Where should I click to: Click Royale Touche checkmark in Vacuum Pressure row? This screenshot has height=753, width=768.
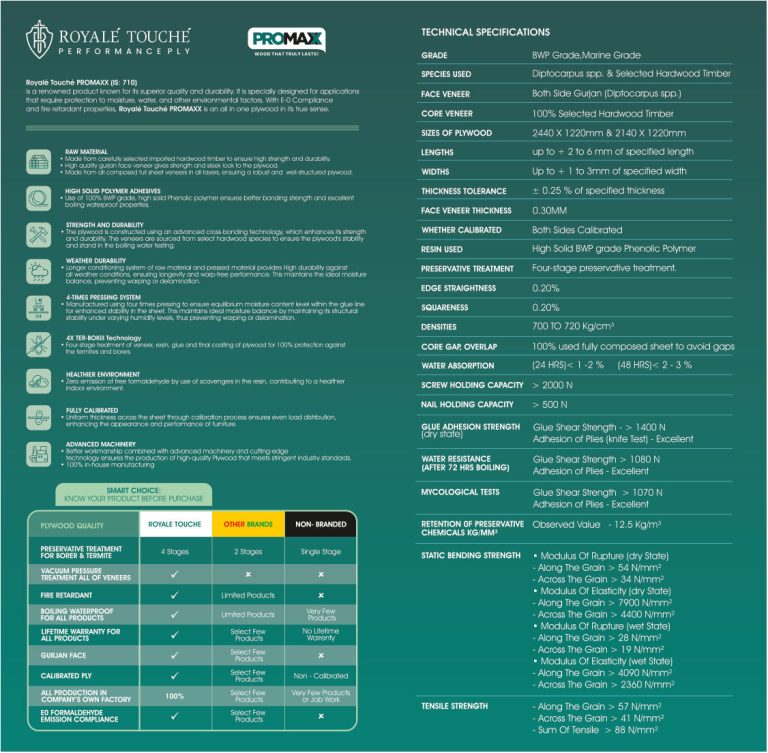coord(175,574)
